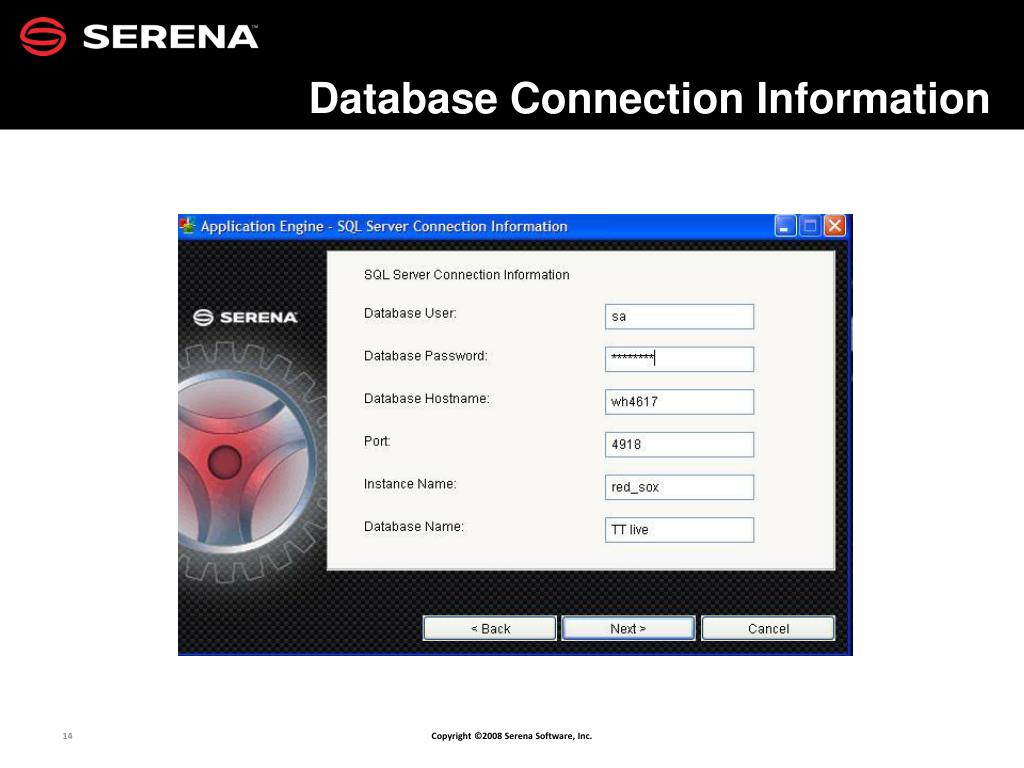This screenshot has height=768, width=1024.
Task: Click the Serena logo in the dialog sidebar
Action: (x=246, y=317)
